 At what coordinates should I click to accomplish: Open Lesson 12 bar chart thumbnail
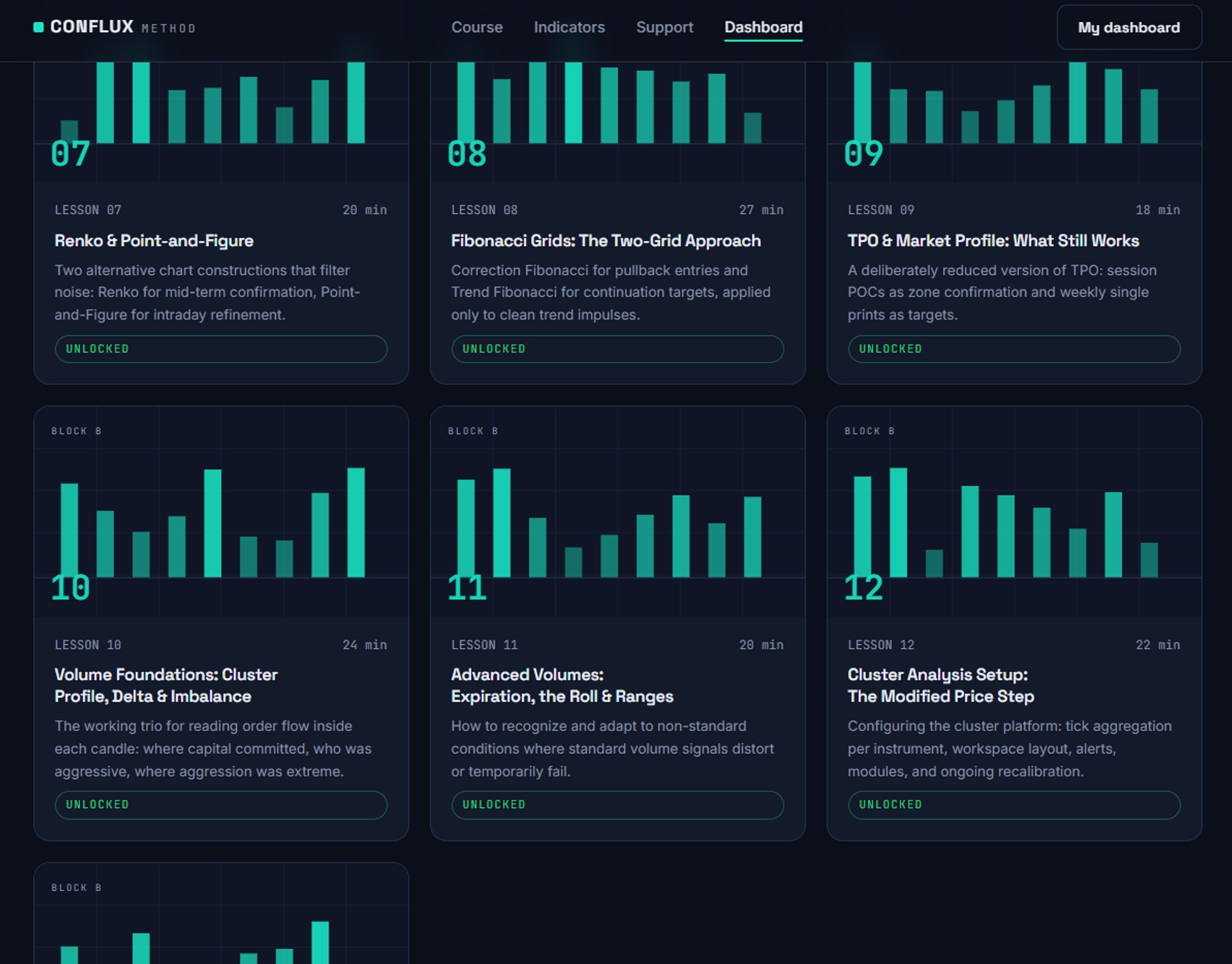pyautogui.click(x=1014, y=512)
